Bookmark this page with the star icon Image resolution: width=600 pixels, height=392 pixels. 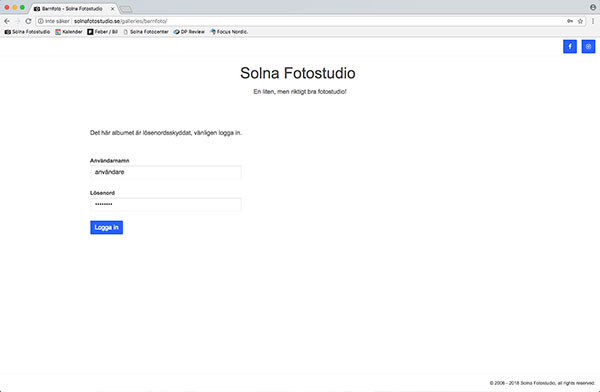[x=580, y=21]
